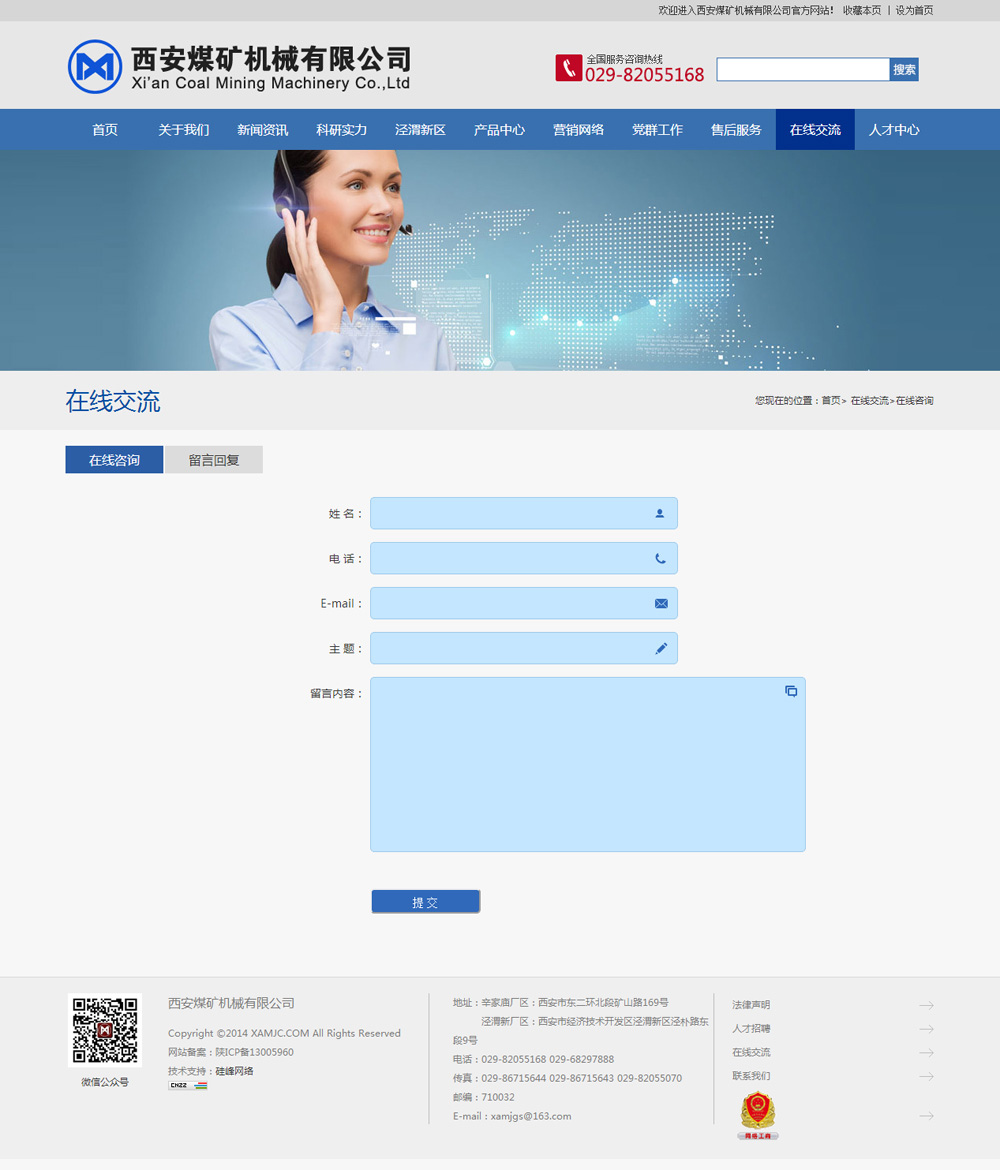Click the company logo icon
This screenshot has width=1000, height=1170.
coord(95,67)
